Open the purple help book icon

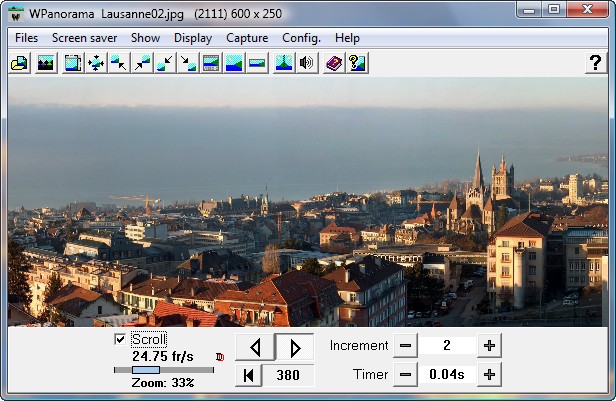click(x=334, y=63)
